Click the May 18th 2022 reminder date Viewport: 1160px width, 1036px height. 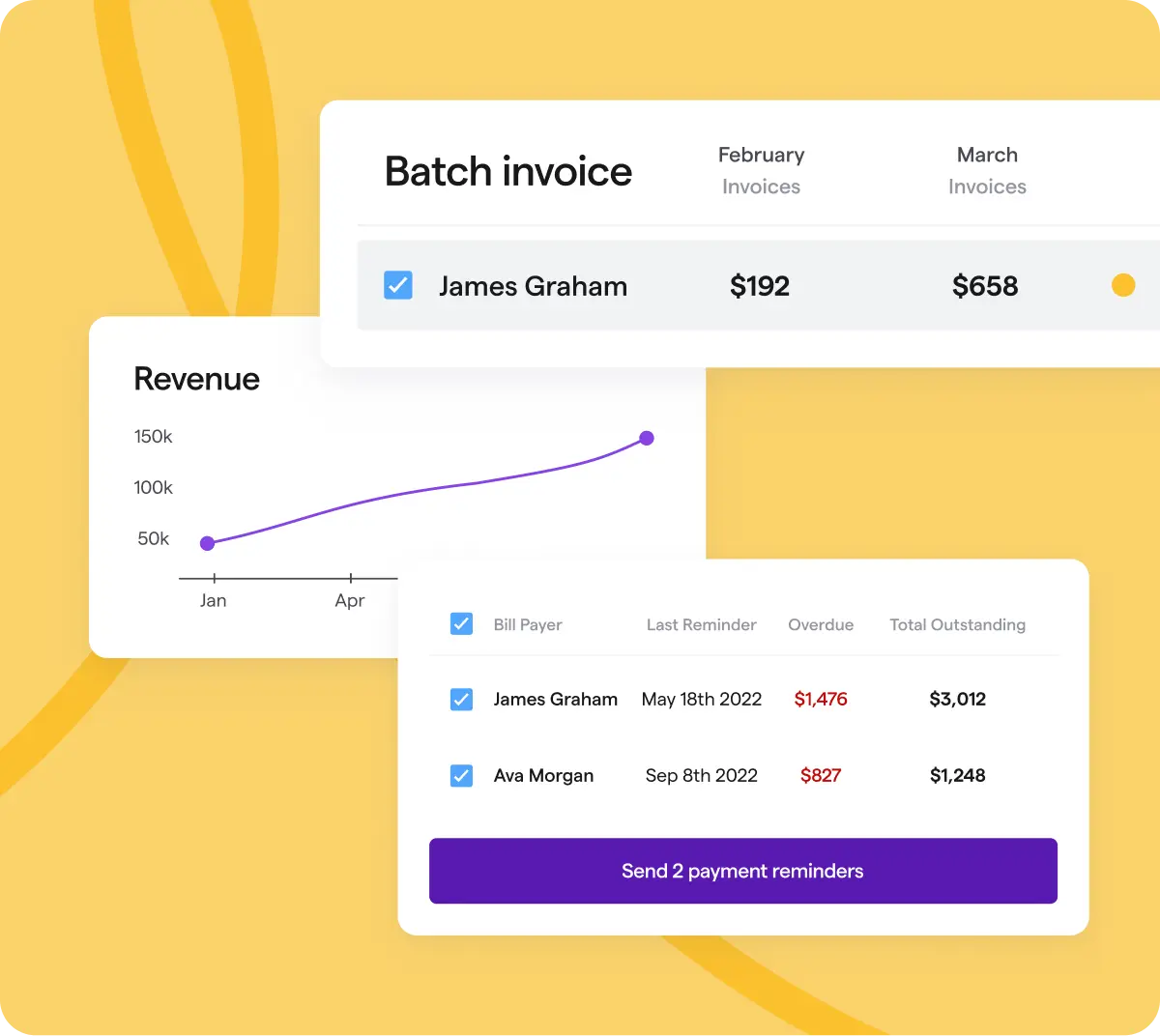702,699
